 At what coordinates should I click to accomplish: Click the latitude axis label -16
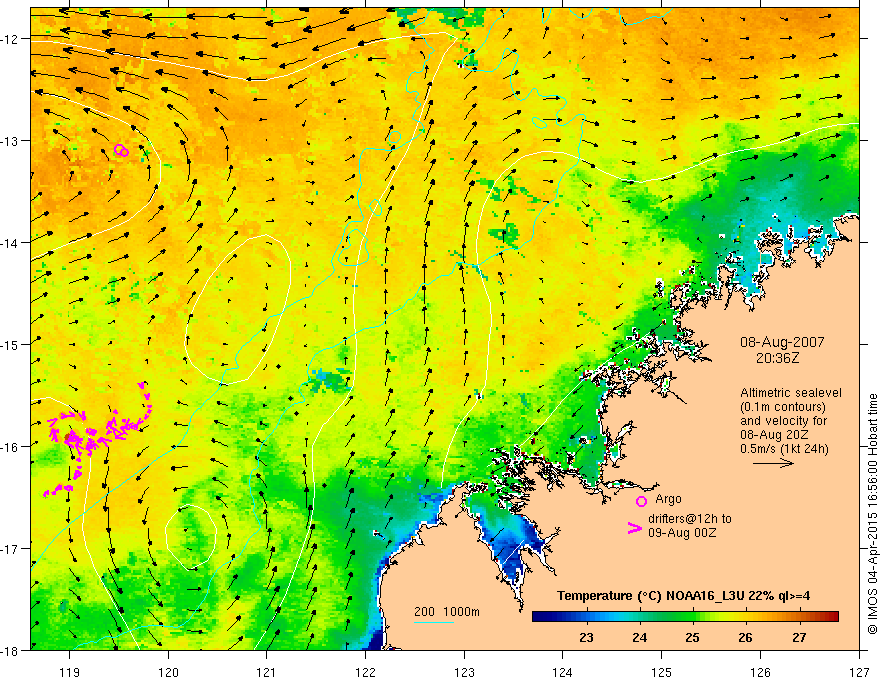11,447
